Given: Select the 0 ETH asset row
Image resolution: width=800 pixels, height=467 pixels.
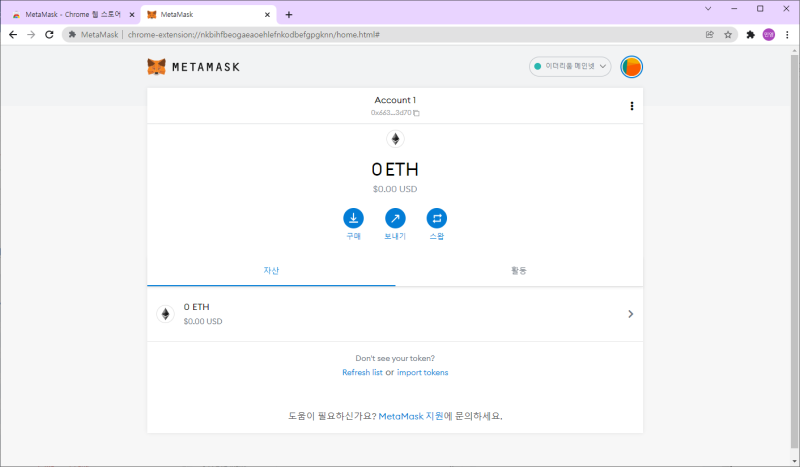Looking at the screenshot, I should coord(395,314).
